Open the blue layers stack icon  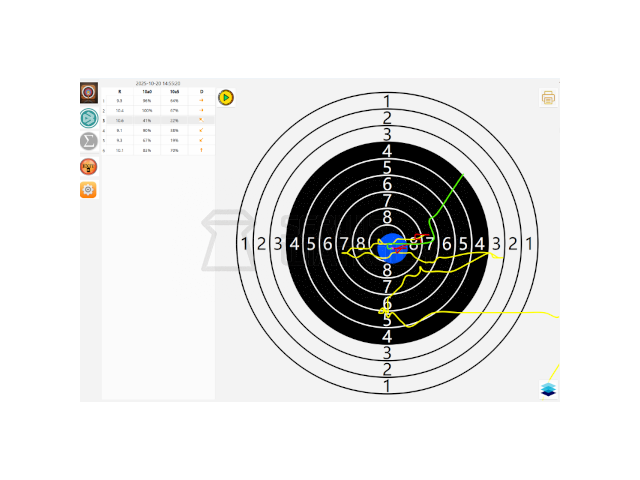click(x=548, y=389)
